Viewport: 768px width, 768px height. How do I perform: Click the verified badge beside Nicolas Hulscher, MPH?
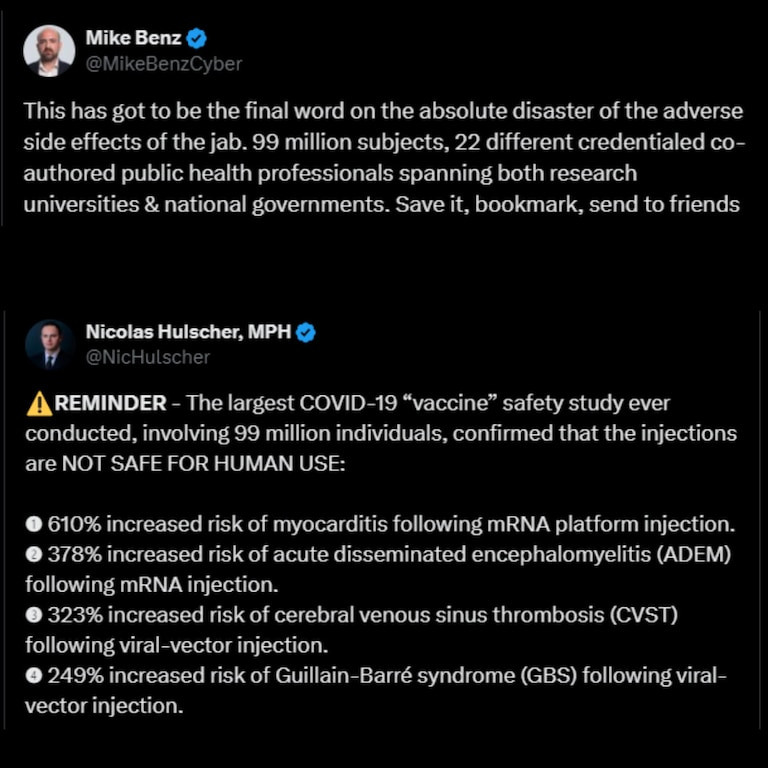pyautogui.click(x=306, y=333)
